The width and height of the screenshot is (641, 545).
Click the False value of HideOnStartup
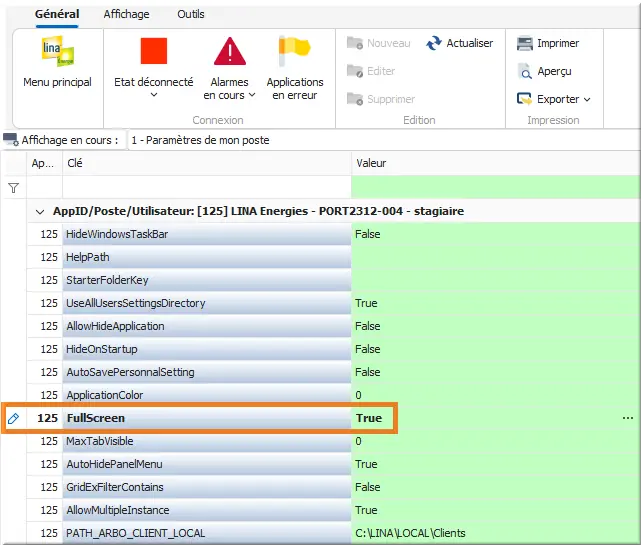368,349
